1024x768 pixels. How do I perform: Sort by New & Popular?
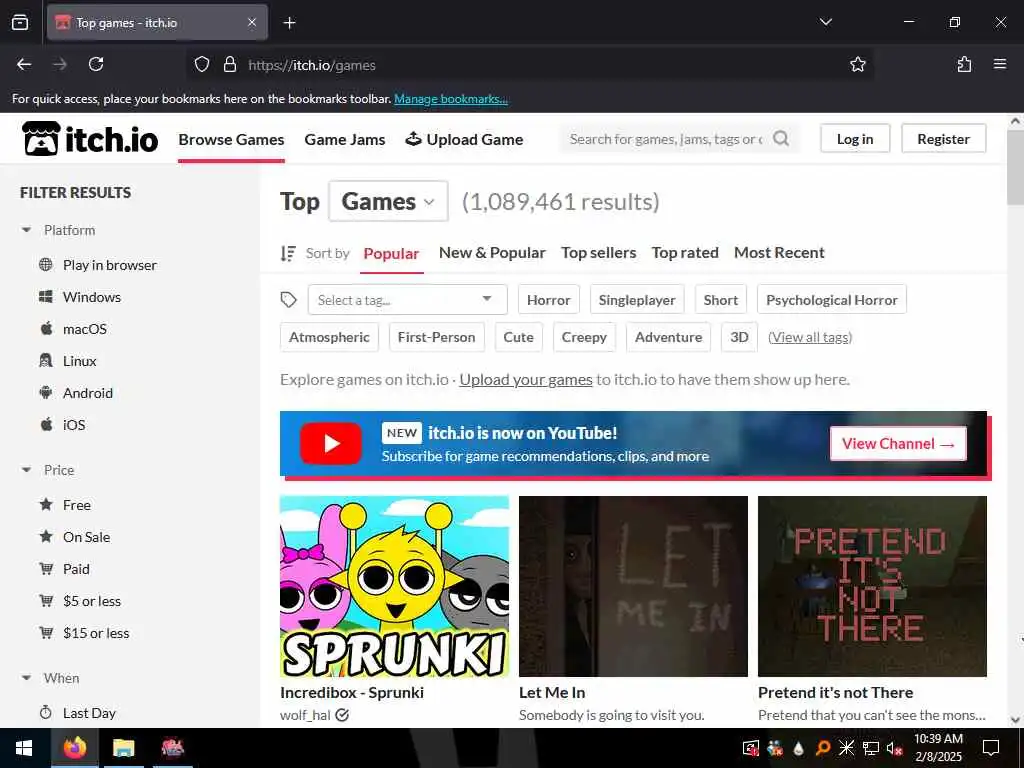click(492, 253)
